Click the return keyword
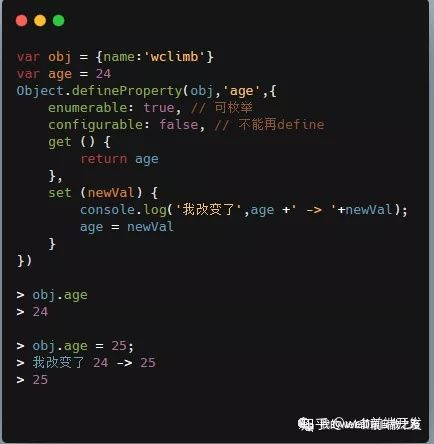 click(x=104, y=159)
